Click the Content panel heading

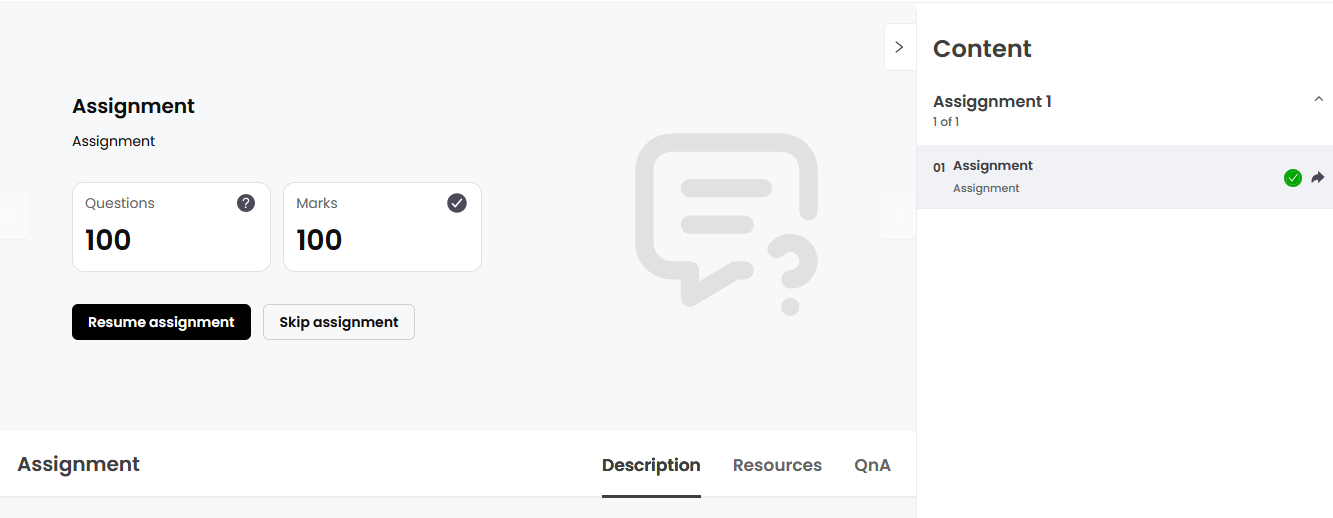pos(982,49)
